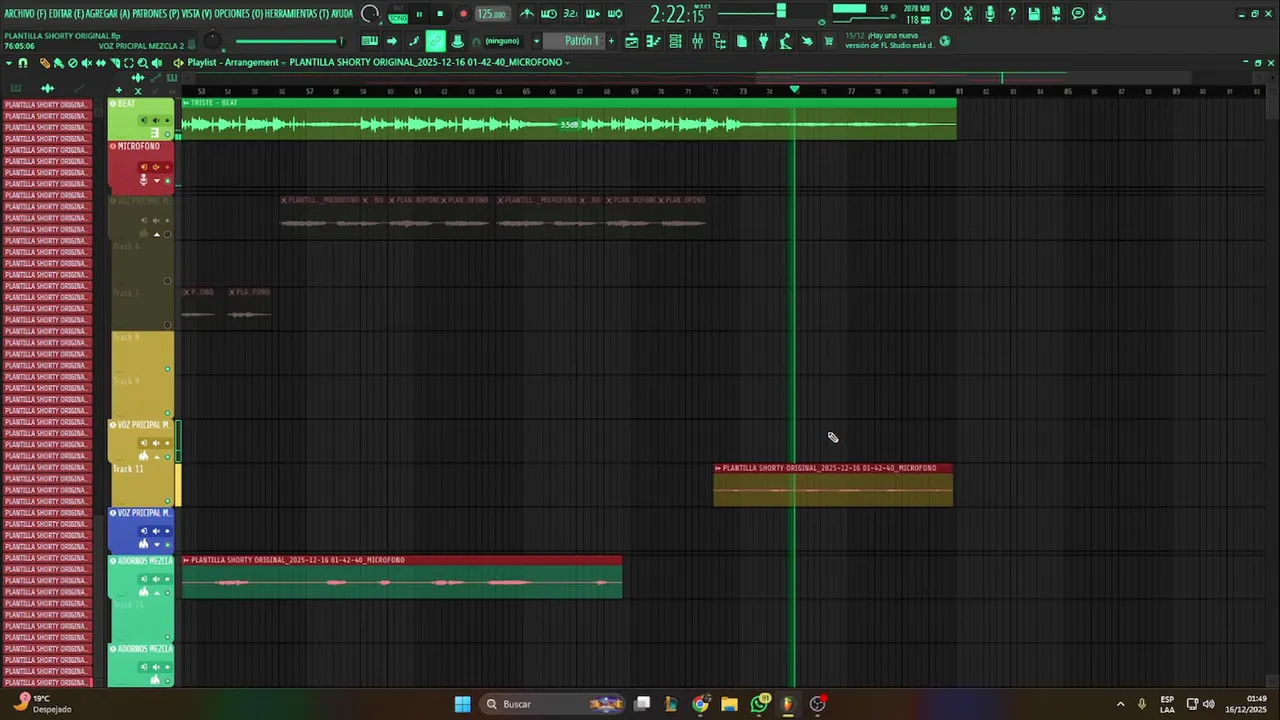The width and height of the screenshot is (1280, 720).
Task: Open the shopping cart content library icon
Action: [827, 41]
